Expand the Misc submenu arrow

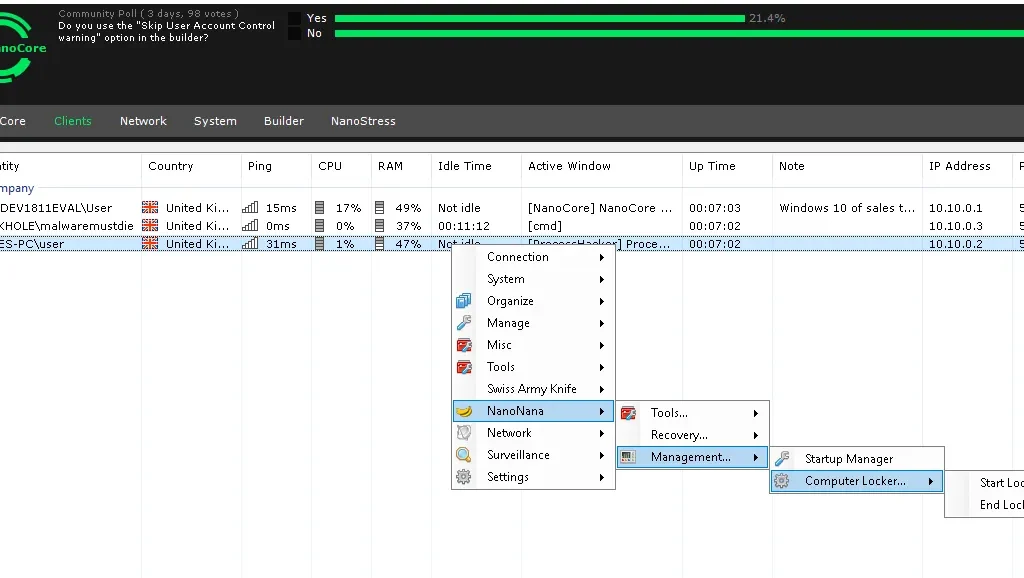(602, 345)
